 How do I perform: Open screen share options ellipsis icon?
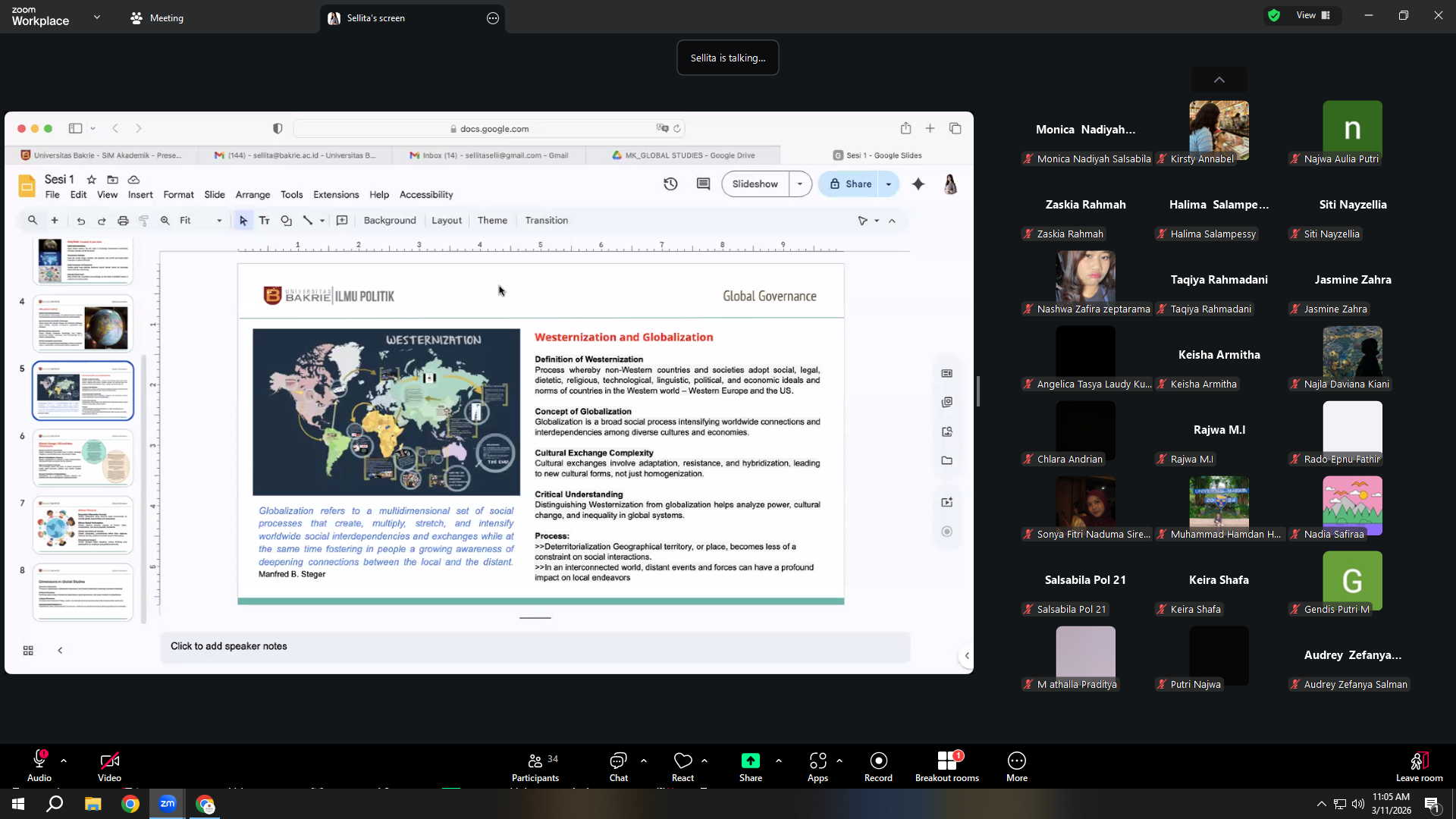(493, 18)
